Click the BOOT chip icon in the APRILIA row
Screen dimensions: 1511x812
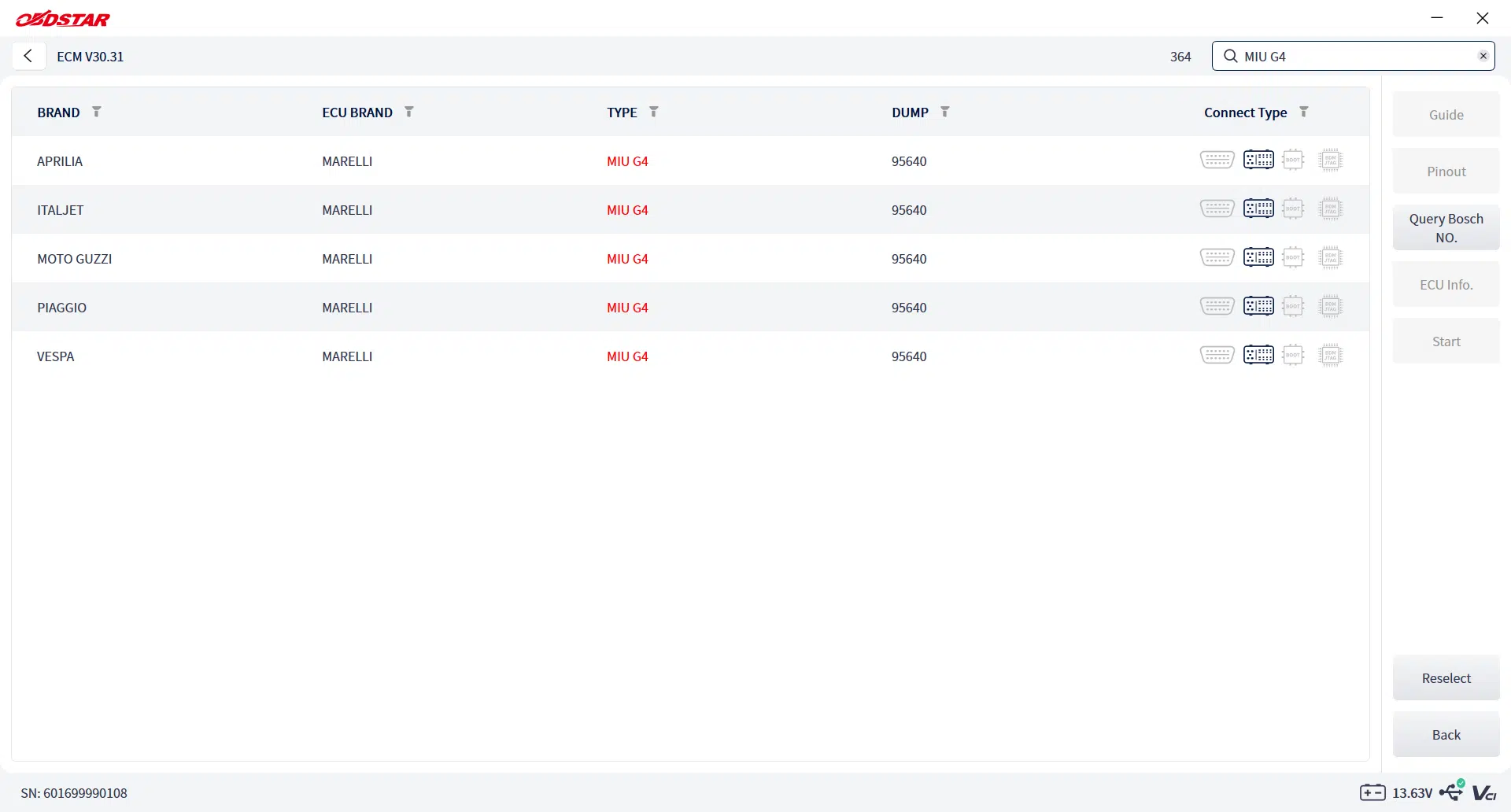[1293, 160]
